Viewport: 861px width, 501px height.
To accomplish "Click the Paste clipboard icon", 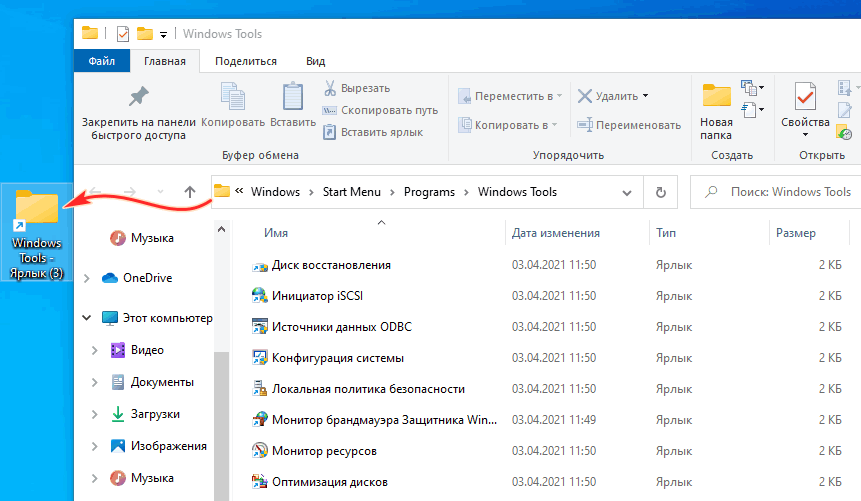I will pos(293,97).
